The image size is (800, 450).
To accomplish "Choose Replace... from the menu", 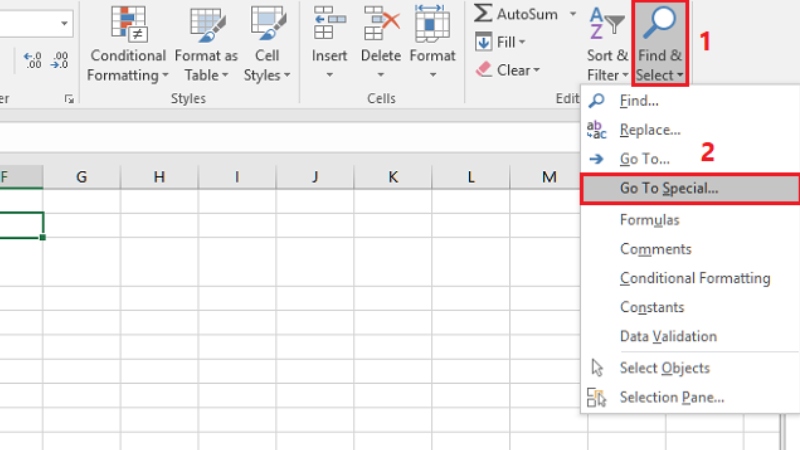I will coord(690,130).
